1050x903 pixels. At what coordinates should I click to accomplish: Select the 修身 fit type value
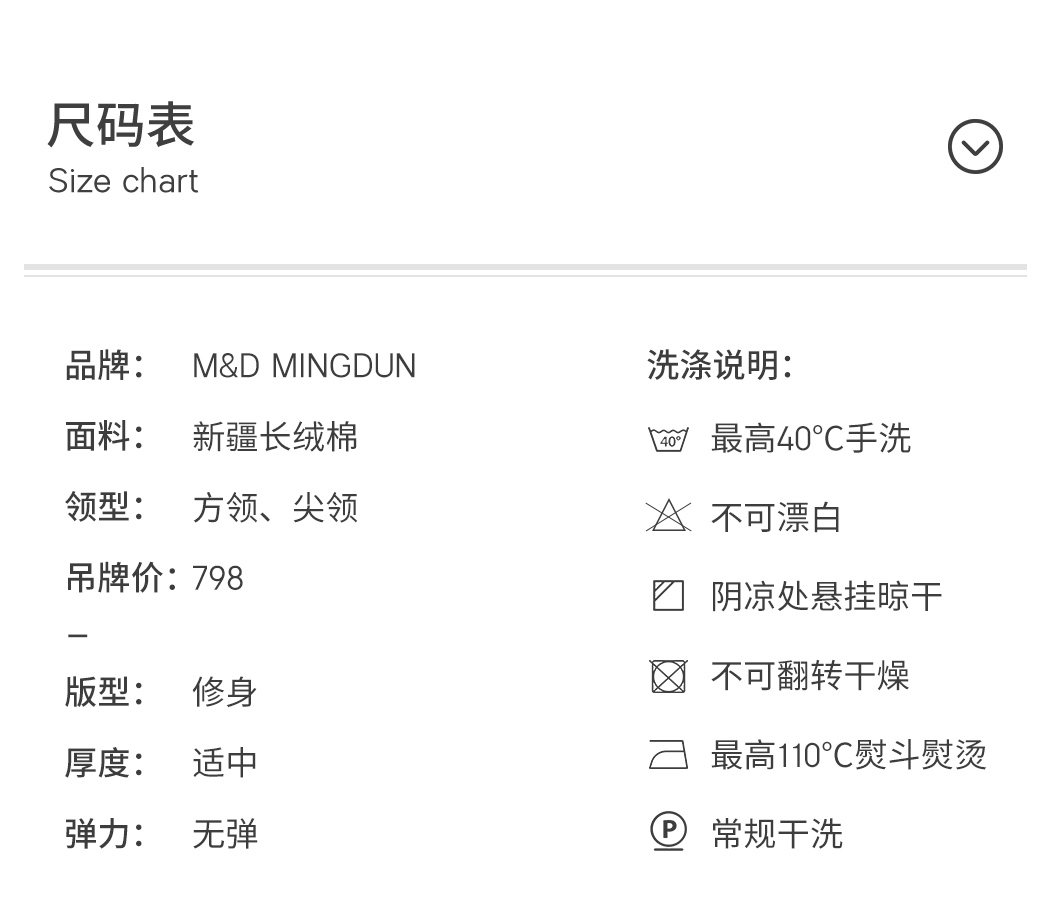pos(225,691)
